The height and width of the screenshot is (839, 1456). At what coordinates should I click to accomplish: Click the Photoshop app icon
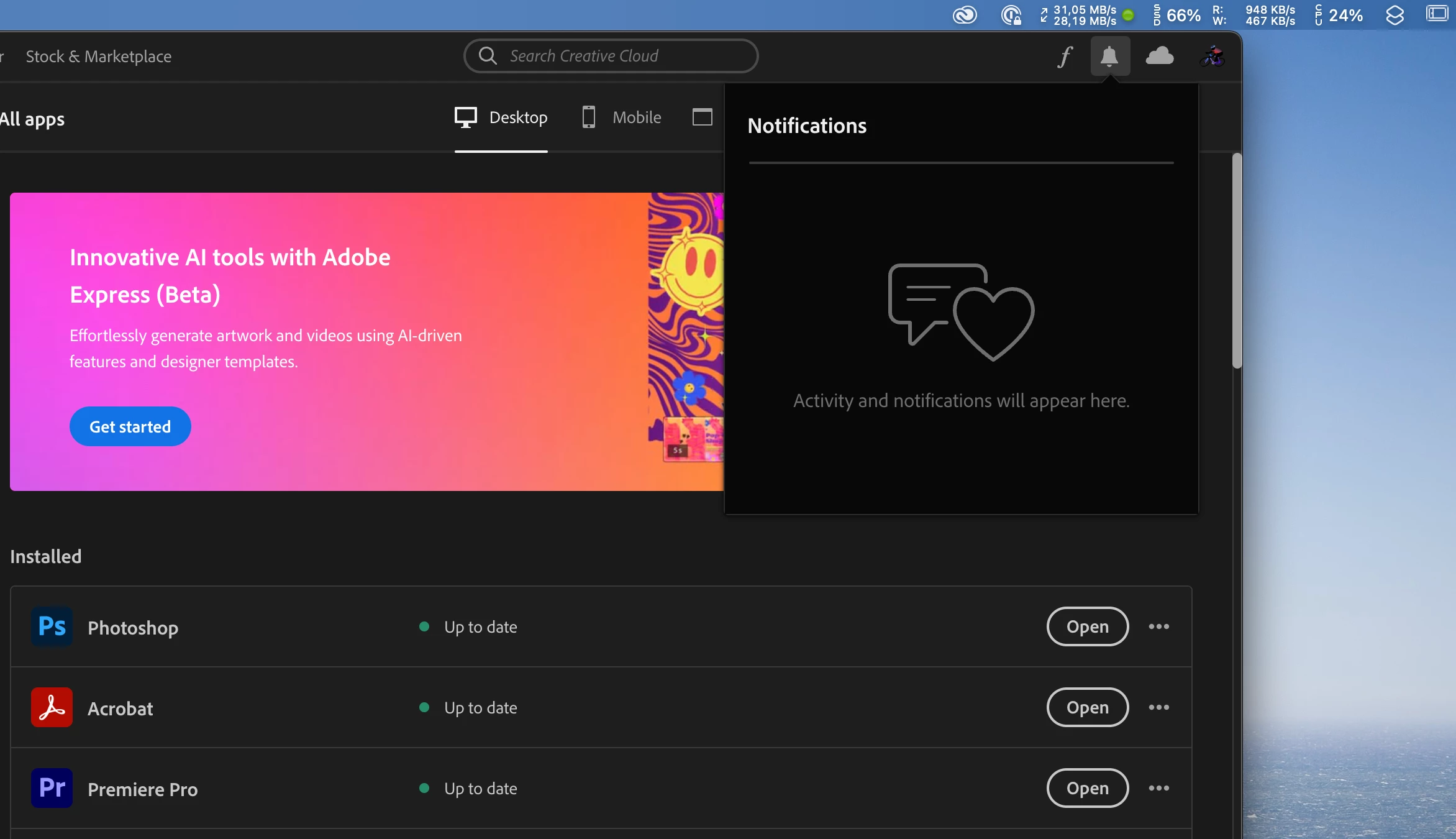click(52, 626)
